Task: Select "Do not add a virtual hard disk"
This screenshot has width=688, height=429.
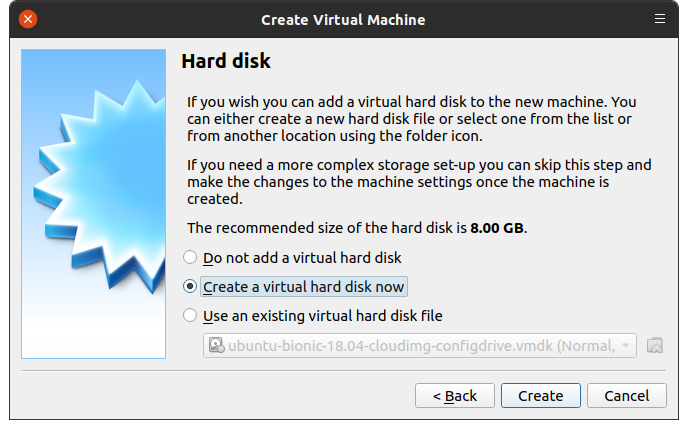Action: (190, 257)
